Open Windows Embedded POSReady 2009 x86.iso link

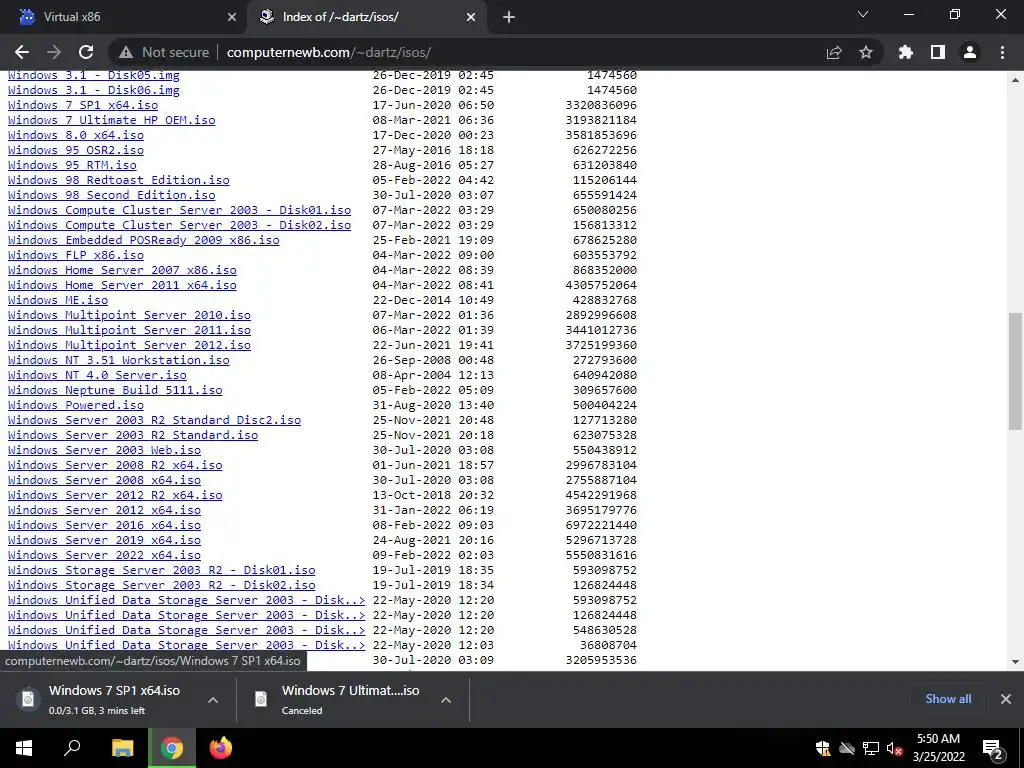(144, 240)
